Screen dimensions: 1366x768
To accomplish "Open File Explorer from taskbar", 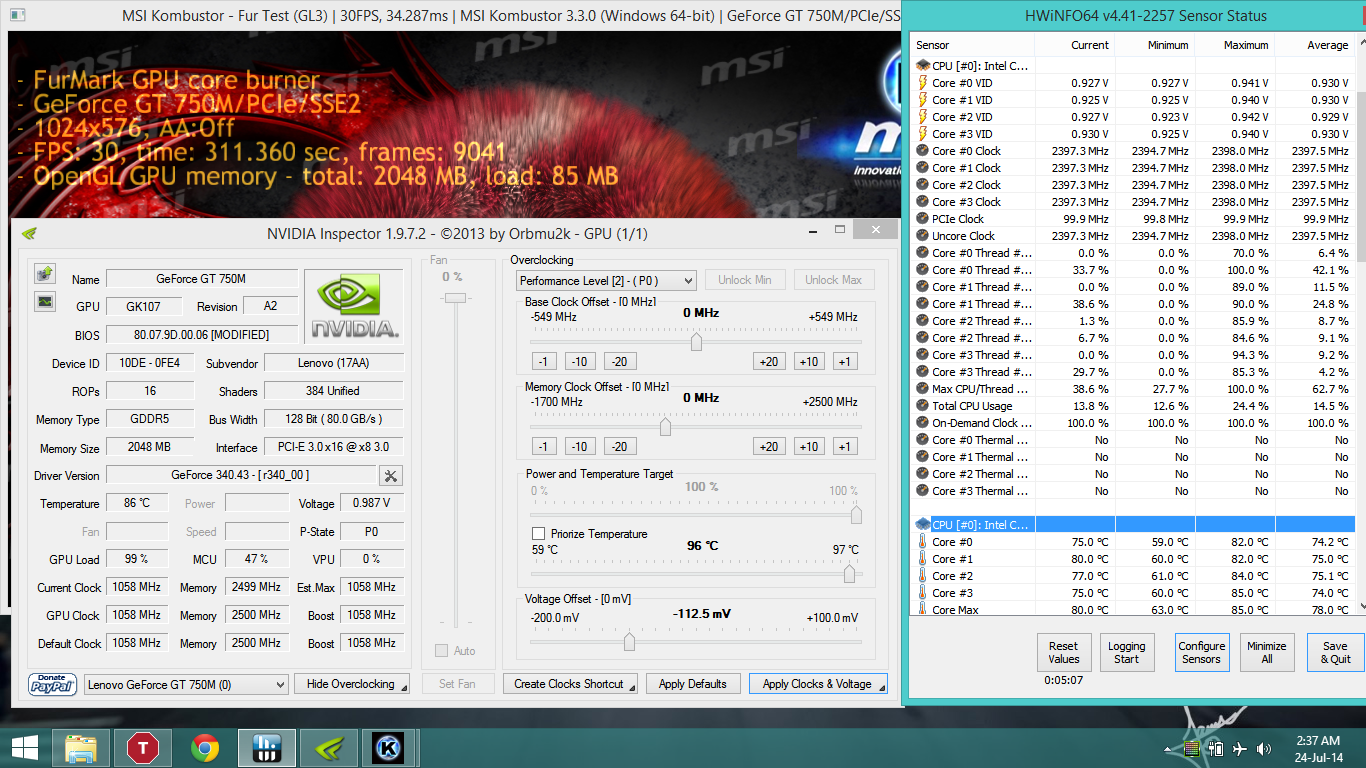I will (81, 748).
